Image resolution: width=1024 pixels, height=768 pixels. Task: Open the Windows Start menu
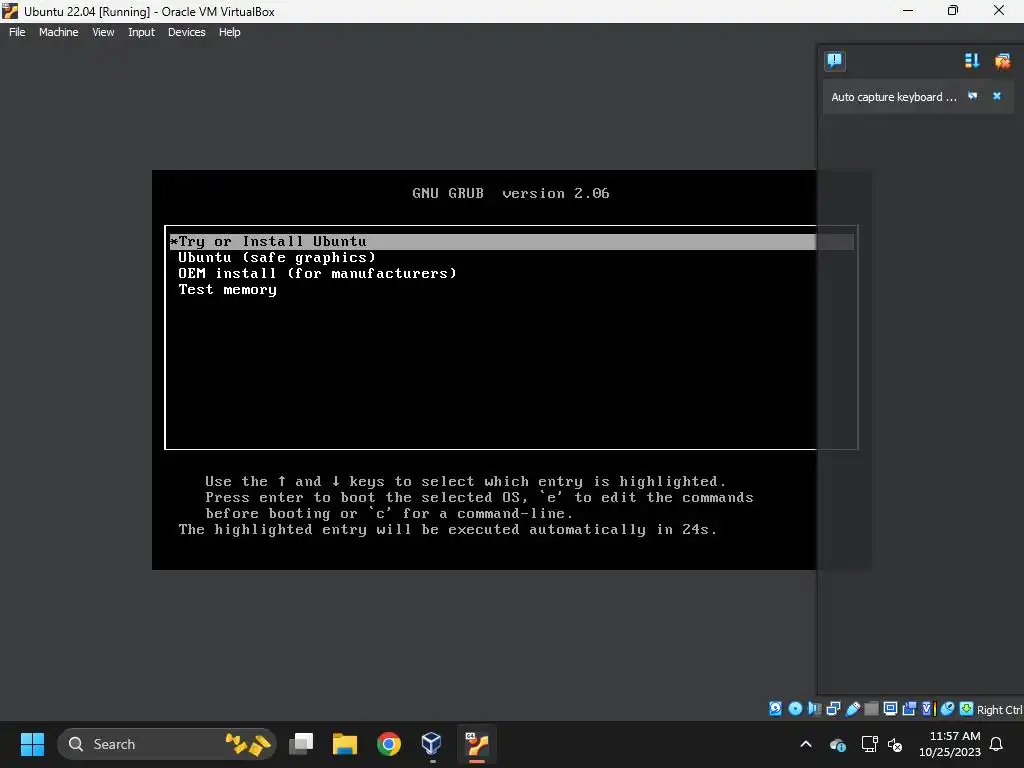tap(32, 744)
